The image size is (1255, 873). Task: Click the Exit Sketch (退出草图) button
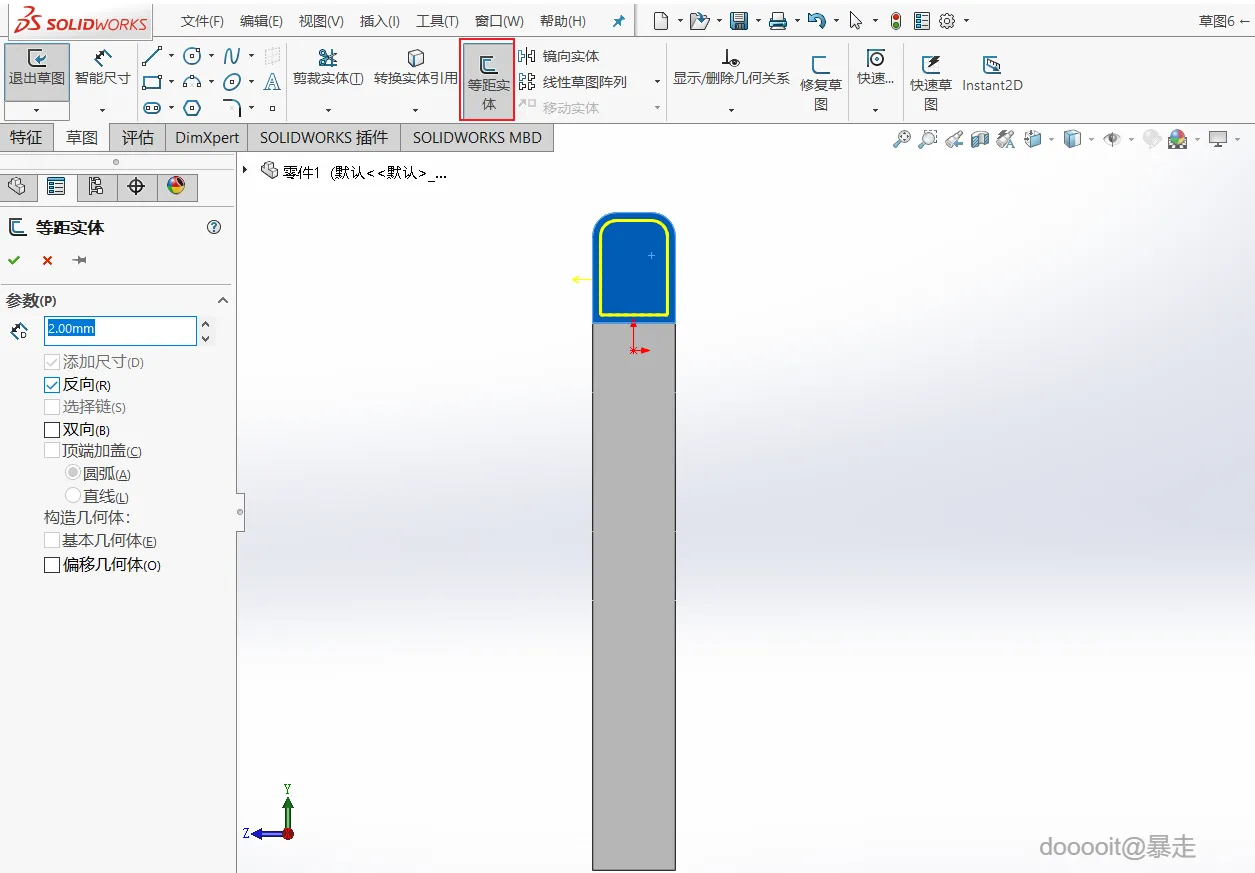pos(37,69)
